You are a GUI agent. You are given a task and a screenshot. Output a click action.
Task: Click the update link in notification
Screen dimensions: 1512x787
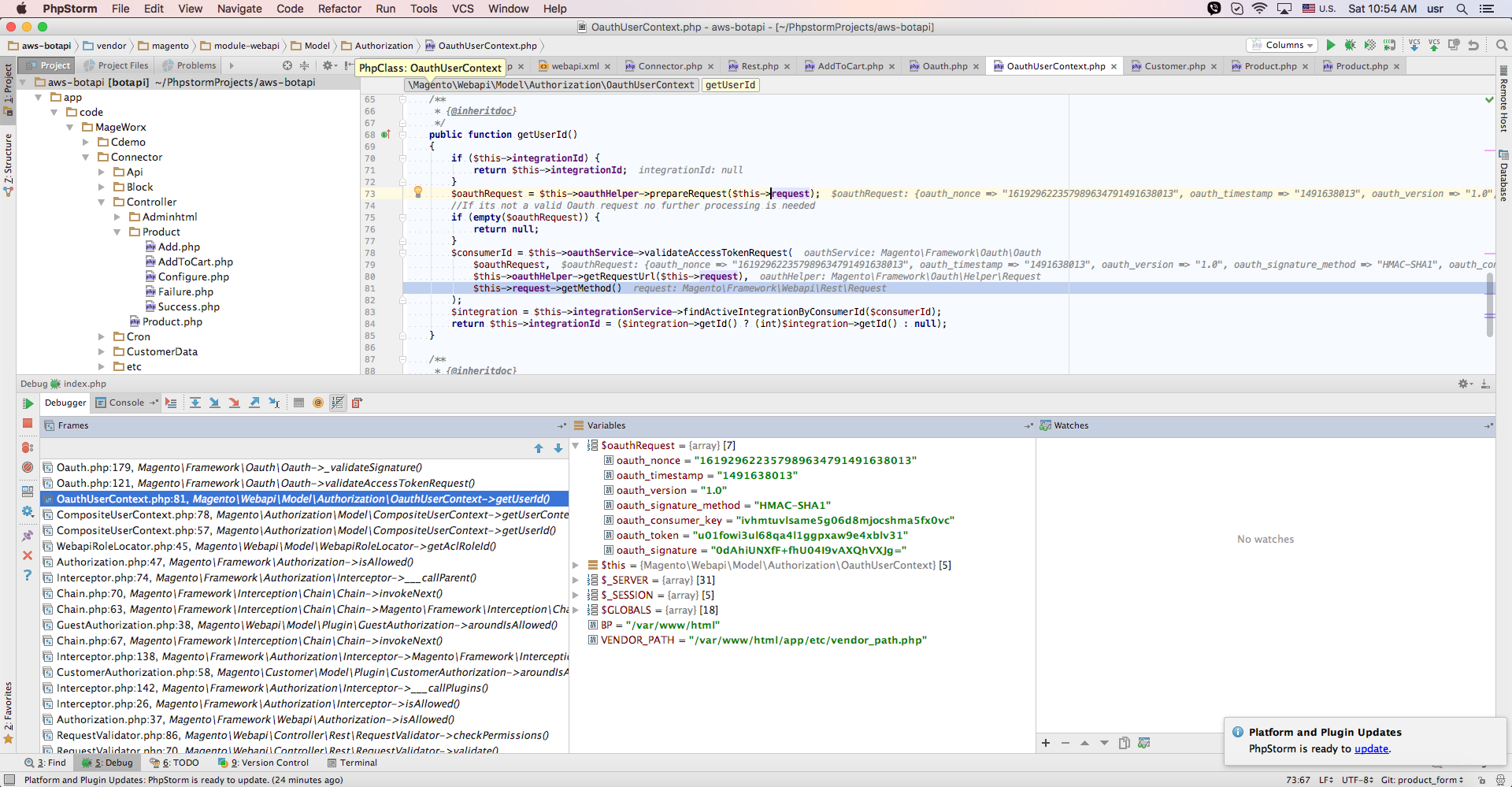tap(1371, 749)
